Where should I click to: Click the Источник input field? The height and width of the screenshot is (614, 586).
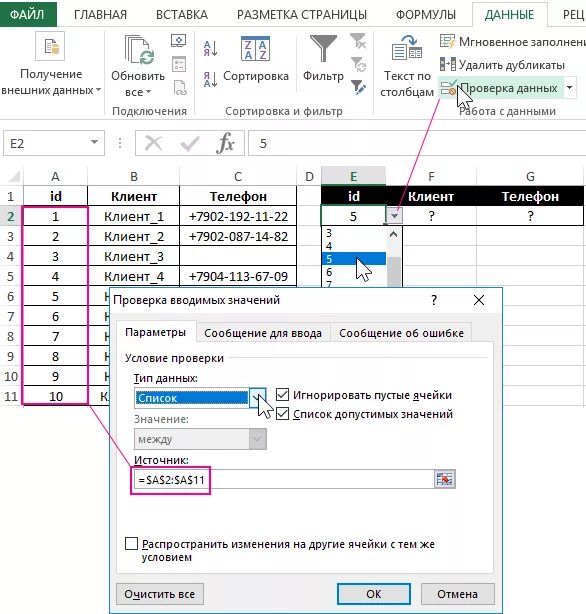[283, 479]
